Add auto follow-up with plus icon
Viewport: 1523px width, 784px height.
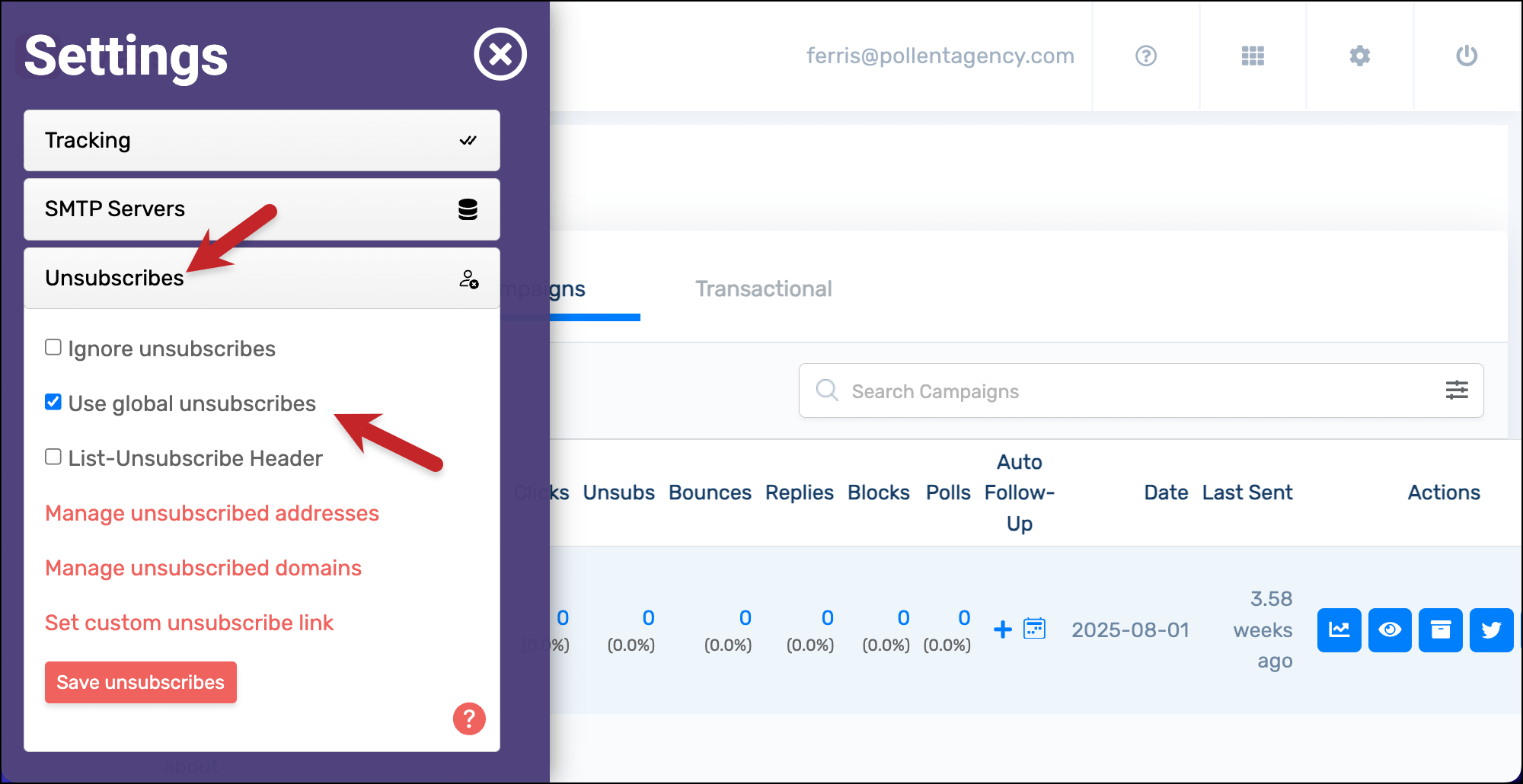point(1003,629)
